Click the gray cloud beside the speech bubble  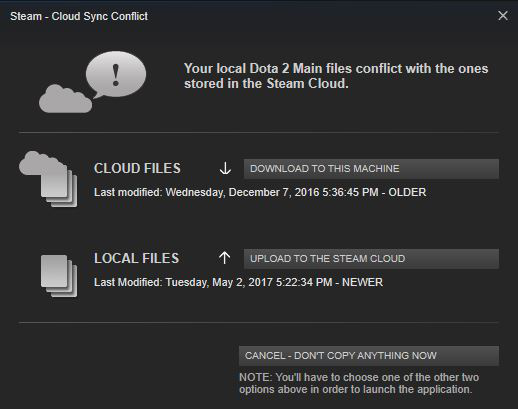pyautogui.click(x=65, y=99)
